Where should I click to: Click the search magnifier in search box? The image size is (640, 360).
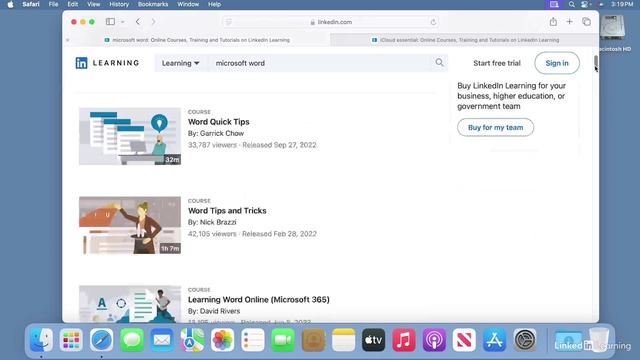click(x=439, y=62)
